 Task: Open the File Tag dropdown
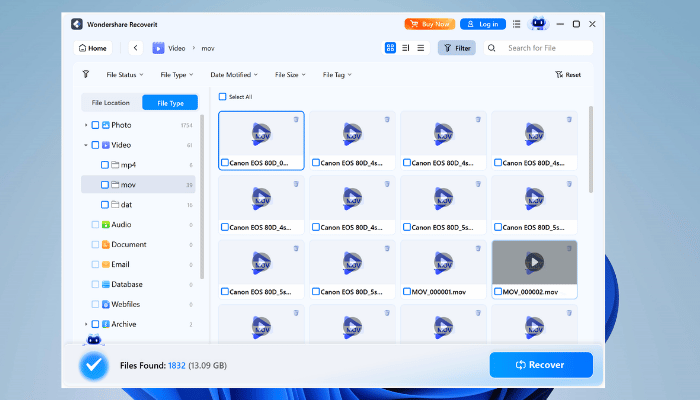click(337, 75)
